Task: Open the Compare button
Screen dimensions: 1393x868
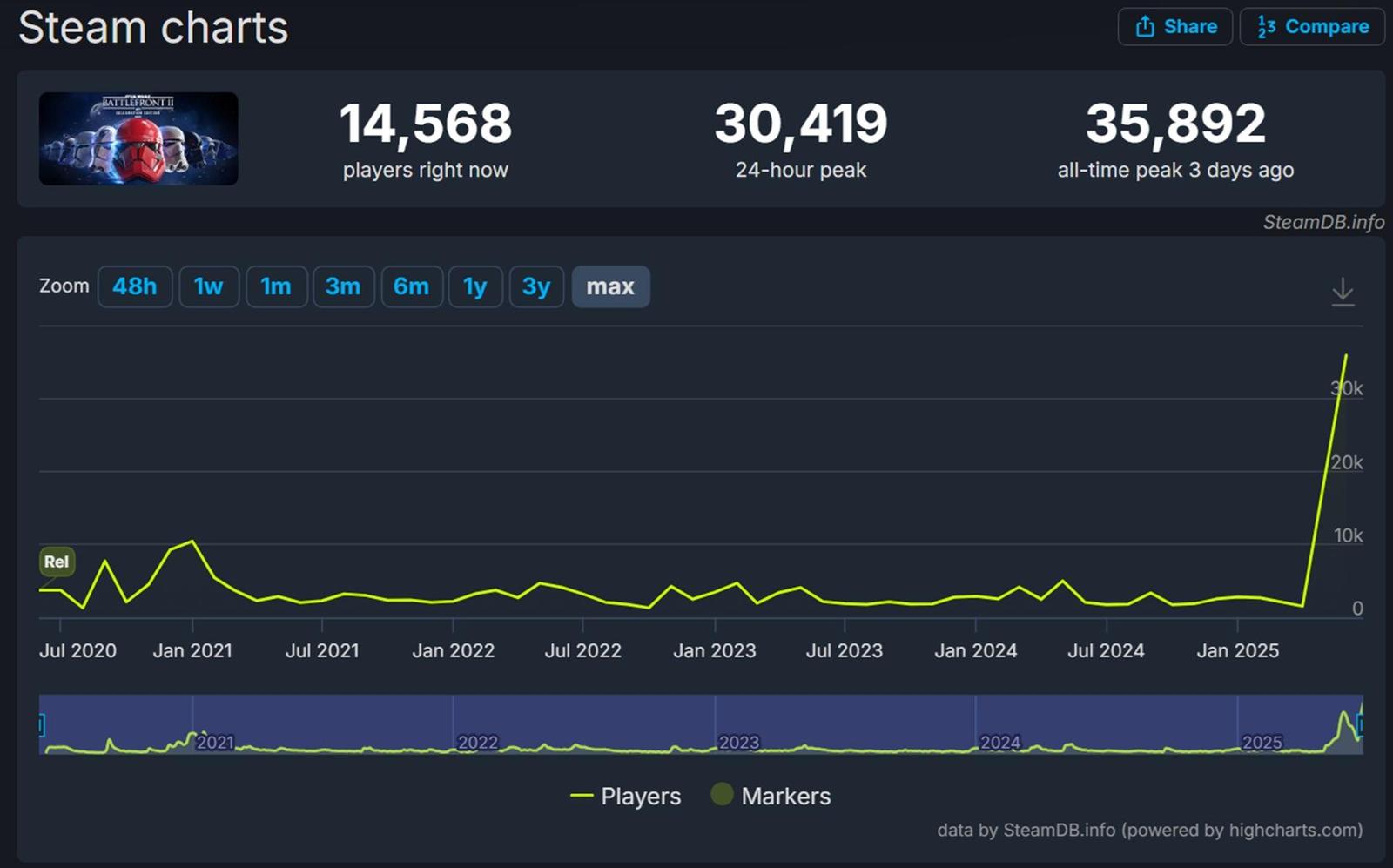Action: pos(1312,26)
